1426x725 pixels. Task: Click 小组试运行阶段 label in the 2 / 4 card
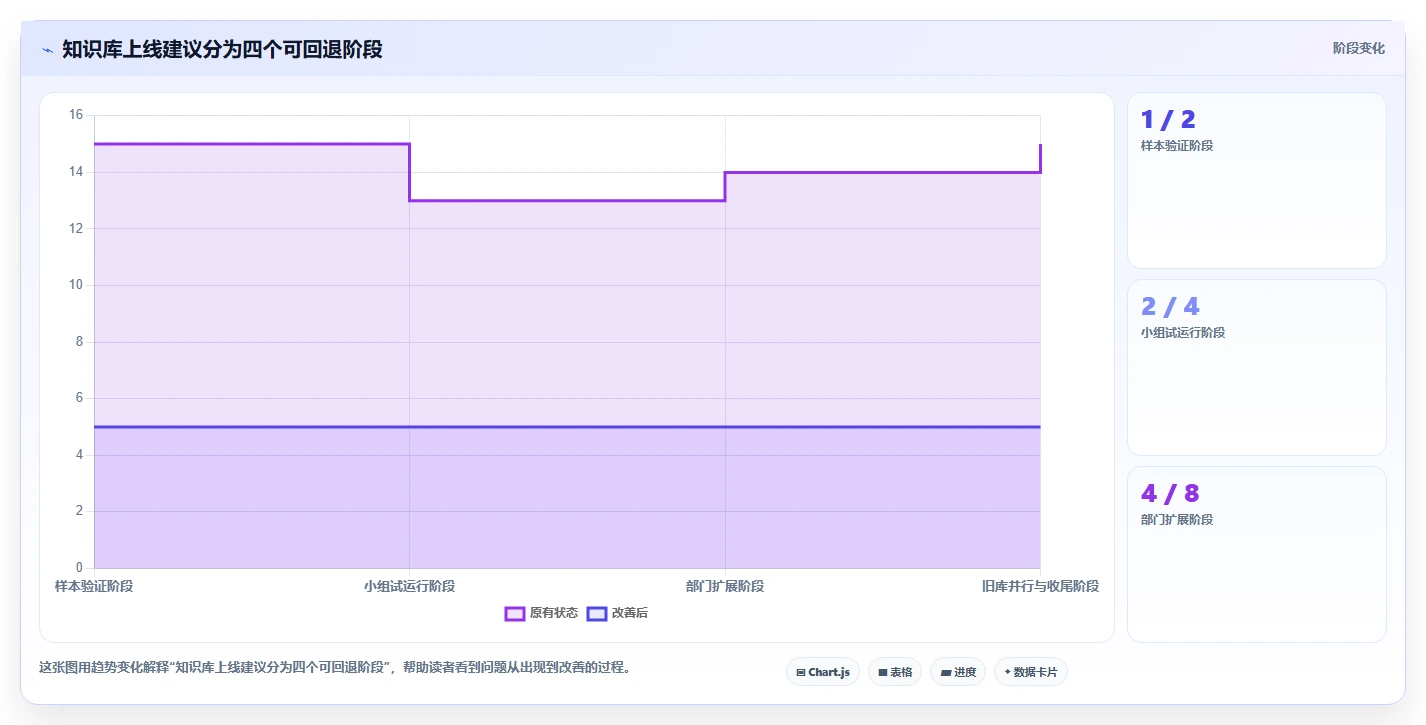tap(1183, 333)
